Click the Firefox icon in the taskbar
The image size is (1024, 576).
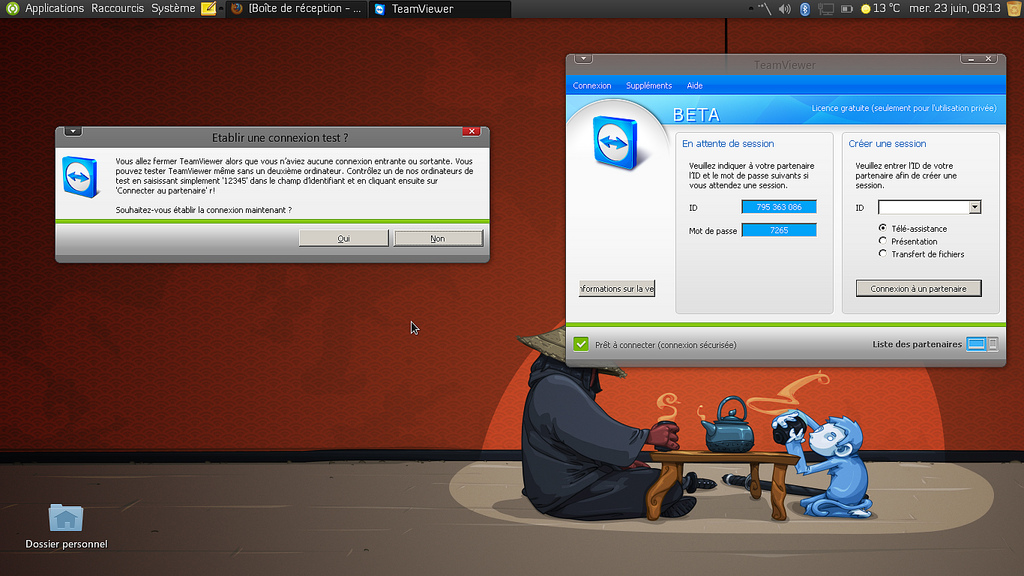pos(237,8)
